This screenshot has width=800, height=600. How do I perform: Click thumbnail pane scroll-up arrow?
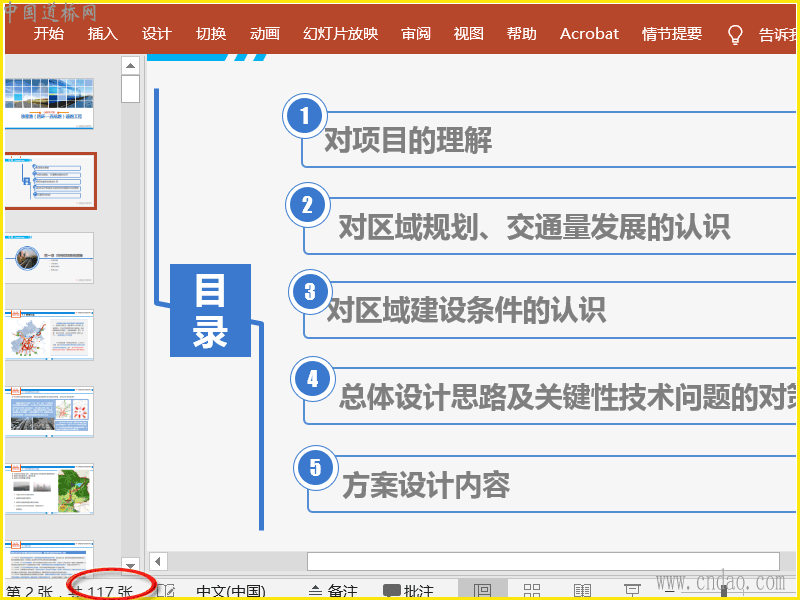(130, 66)
